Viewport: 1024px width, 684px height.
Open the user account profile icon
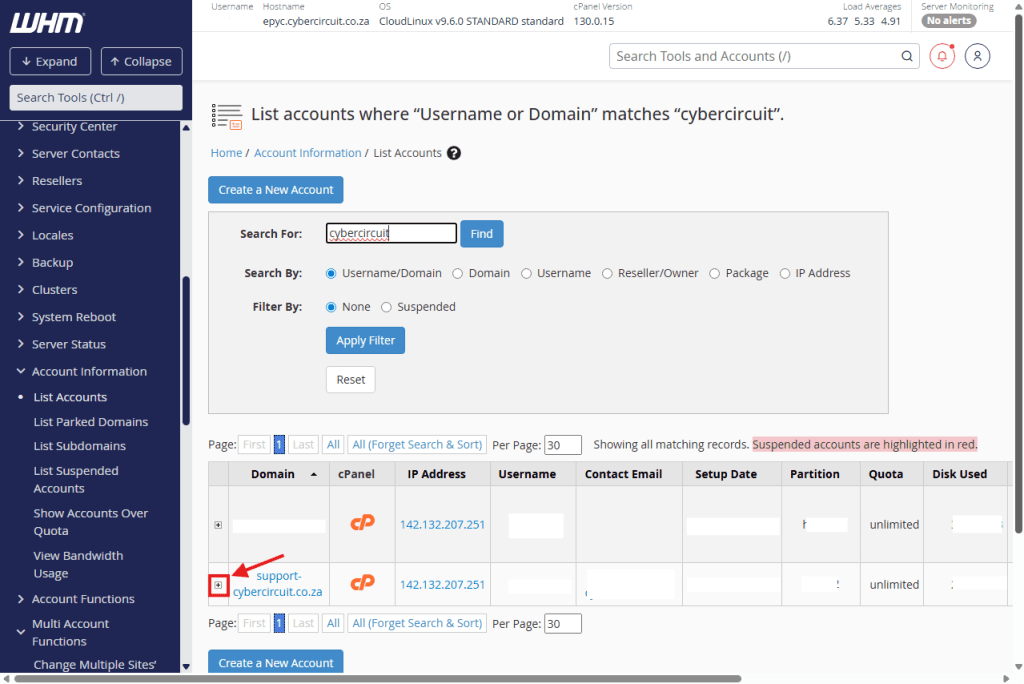coord(977,56)
